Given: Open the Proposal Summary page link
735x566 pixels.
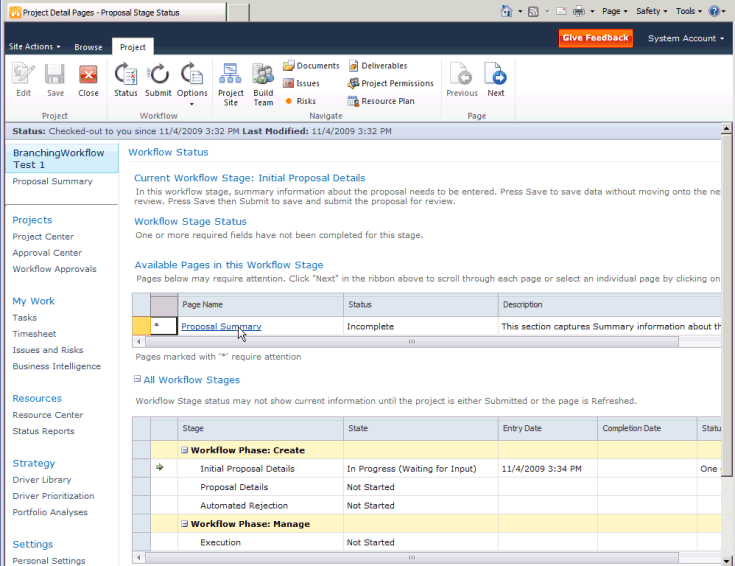Looking at the screenshot, I should pos(221,326).
